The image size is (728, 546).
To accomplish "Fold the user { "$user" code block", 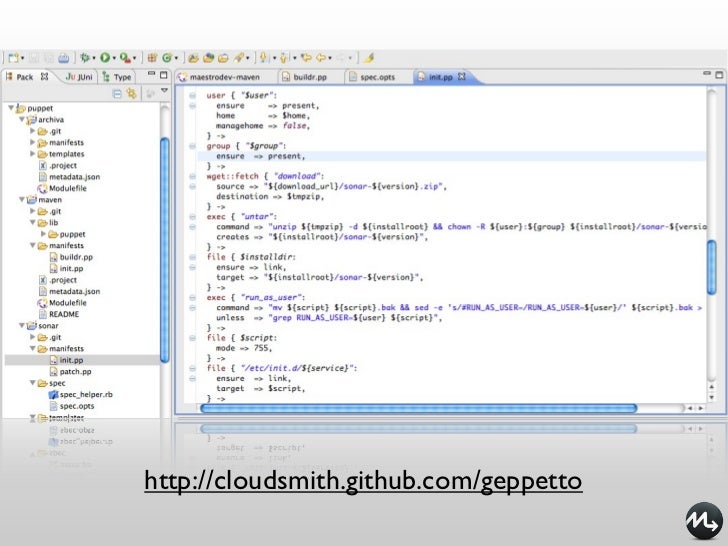I will 192,96.
